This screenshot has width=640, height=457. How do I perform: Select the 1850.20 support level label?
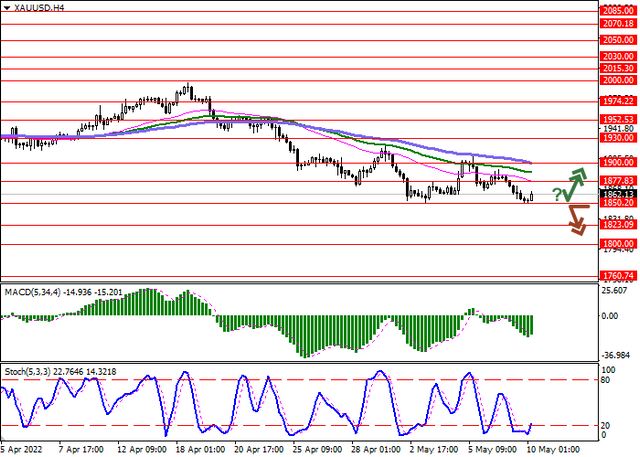click(619, 203)
